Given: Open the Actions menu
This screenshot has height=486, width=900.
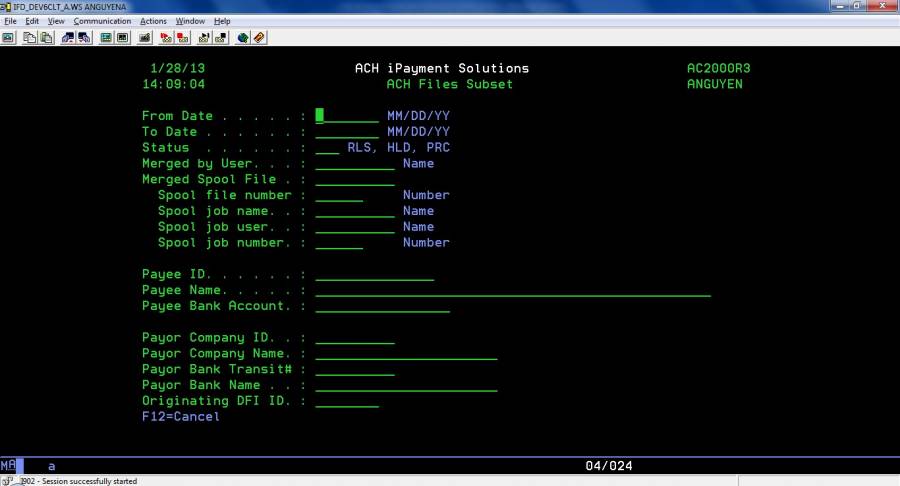Looking at the screenshot, I should point(153,21).
